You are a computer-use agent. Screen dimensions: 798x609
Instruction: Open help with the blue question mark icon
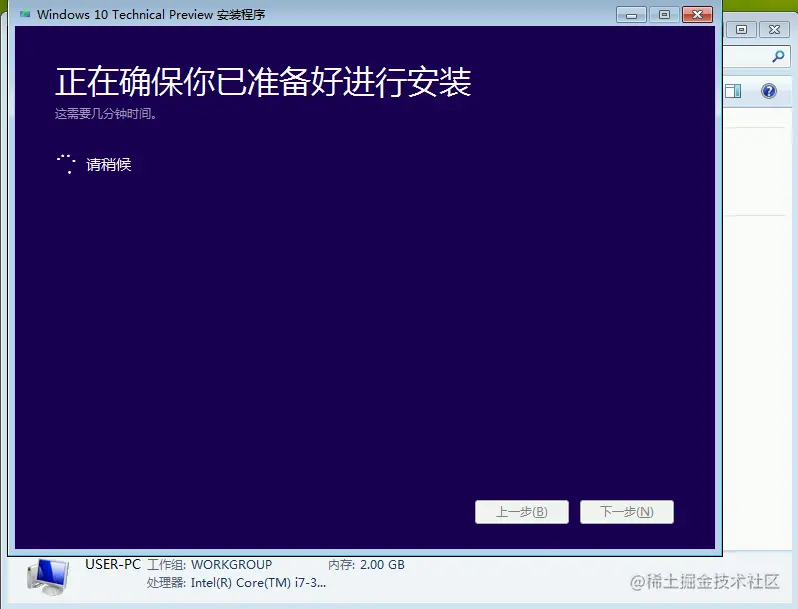(768, 91)
